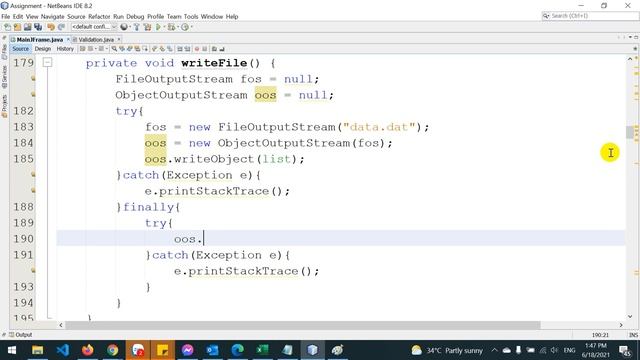Select the History view button
The width and height of the screenshot is (640, 360).
pyautogui.click(x=65, y=49)
